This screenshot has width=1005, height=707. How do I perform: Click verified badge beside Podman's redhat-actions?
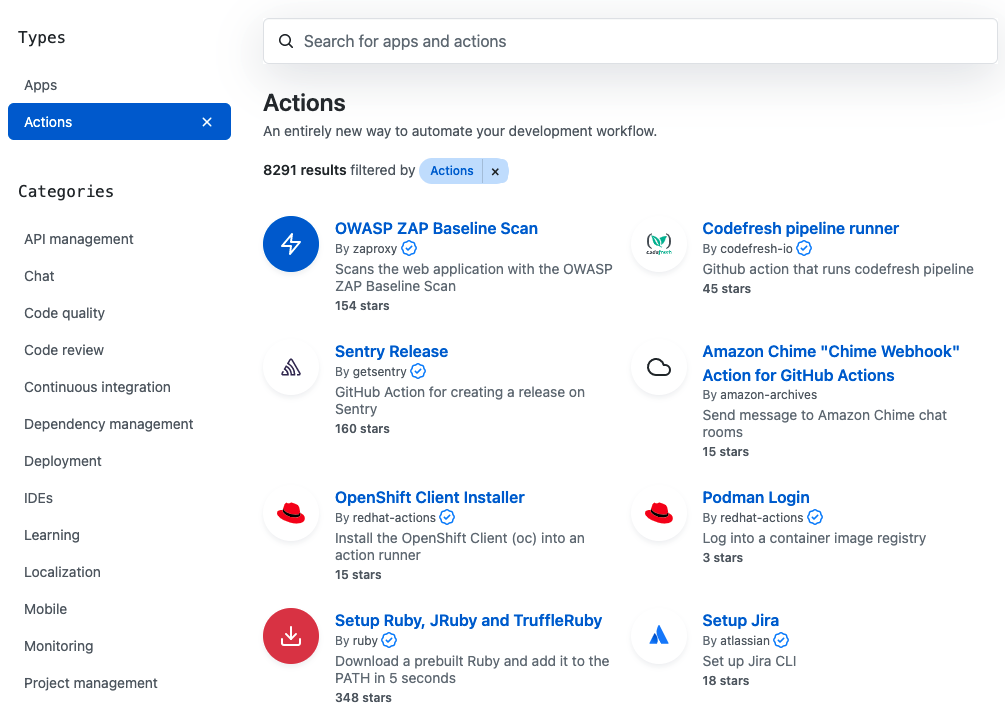815,517
